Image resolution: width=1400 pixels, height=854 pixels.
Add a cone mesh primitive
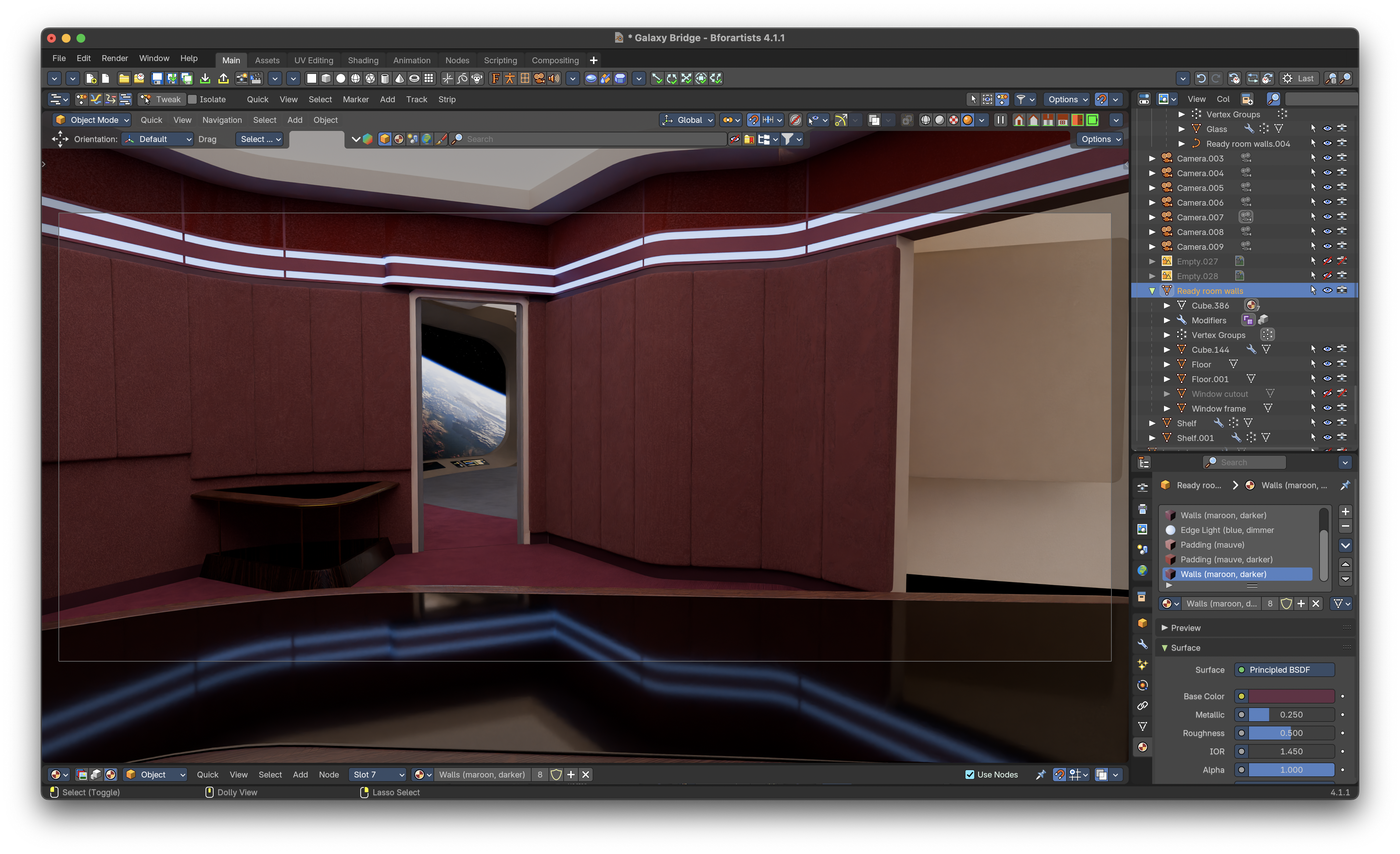pyautogui.click(x=399, y=78)
